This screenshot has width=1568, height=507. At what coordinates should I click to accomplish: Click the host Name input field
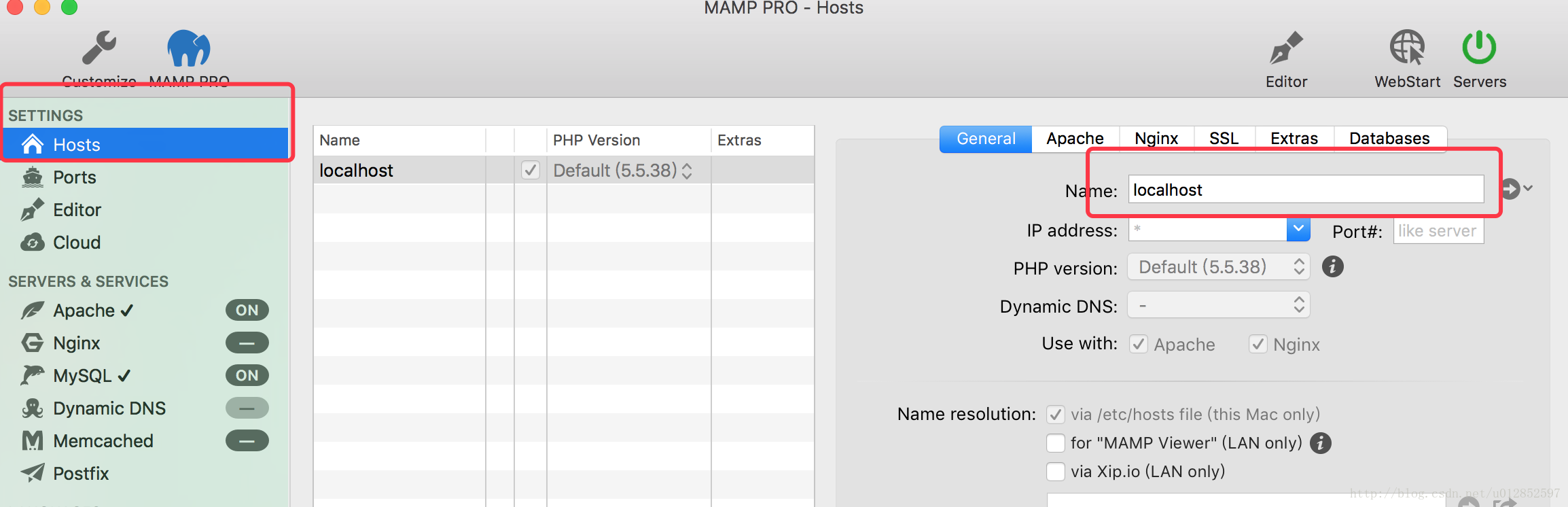[x=1306, y=189]
